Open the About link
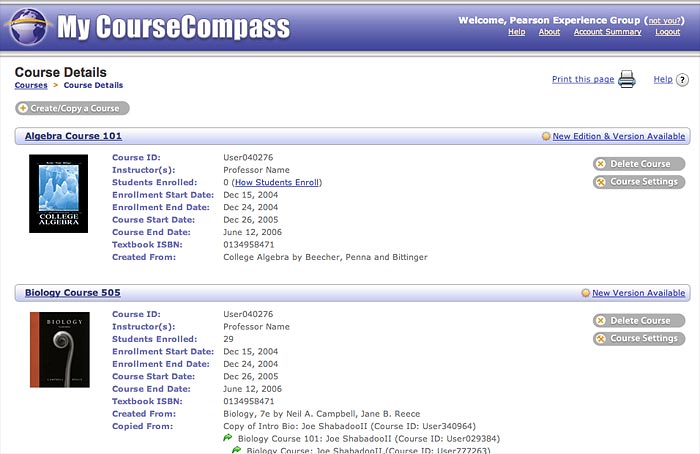The image size is (700, 454). (x=549, y=32)
